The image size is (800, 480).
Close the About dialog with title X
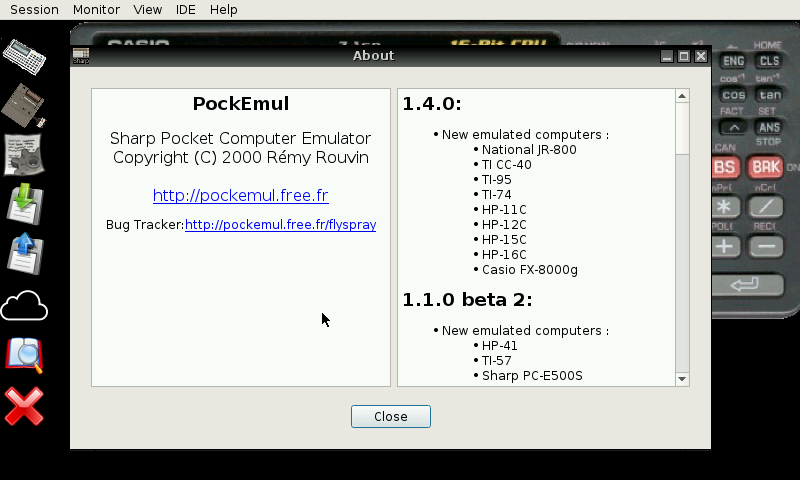(x=701, y=56)
